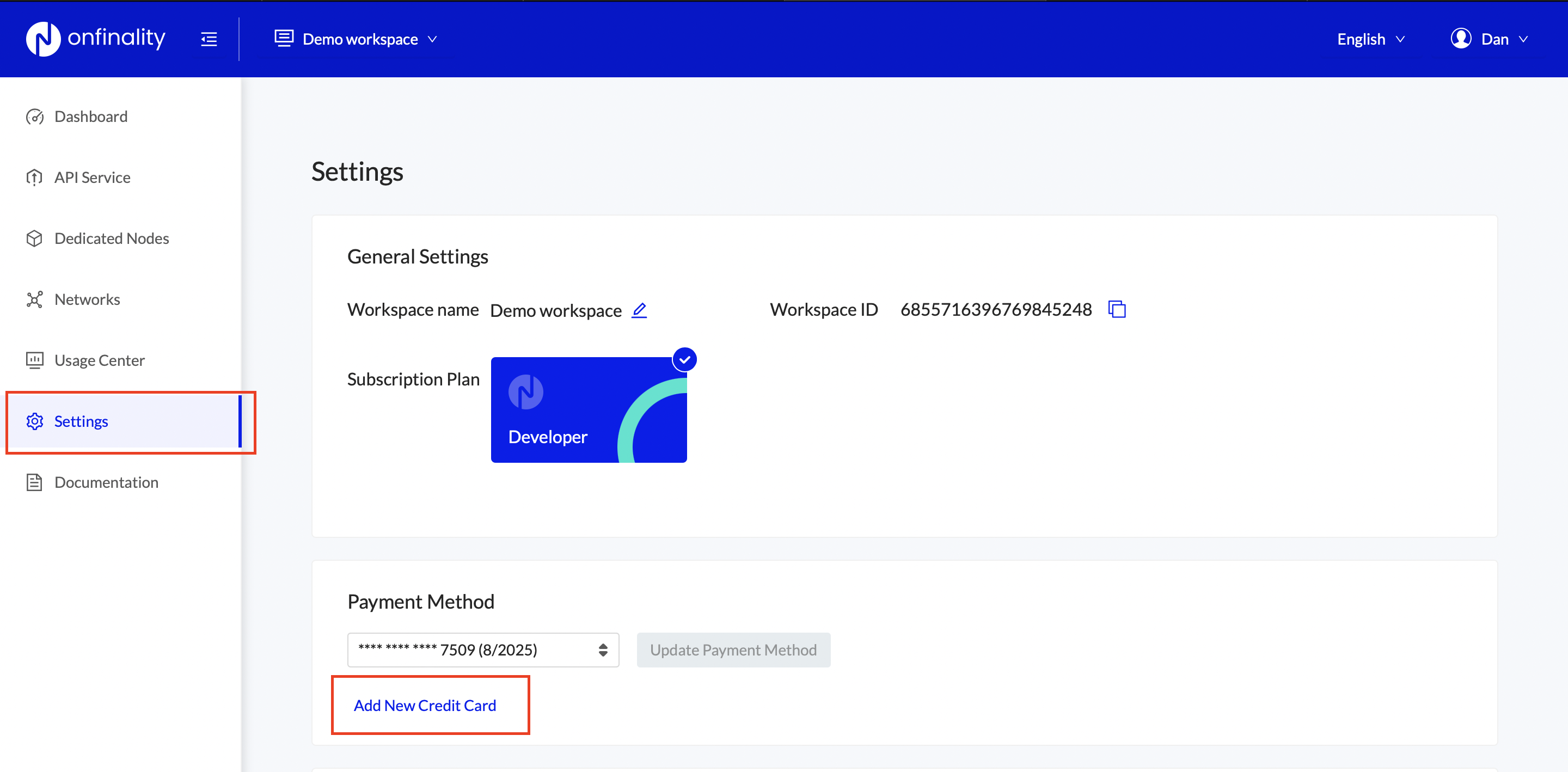Go to API Service in the sidebar
This screenshot has height=772, width=1568.
92,177
